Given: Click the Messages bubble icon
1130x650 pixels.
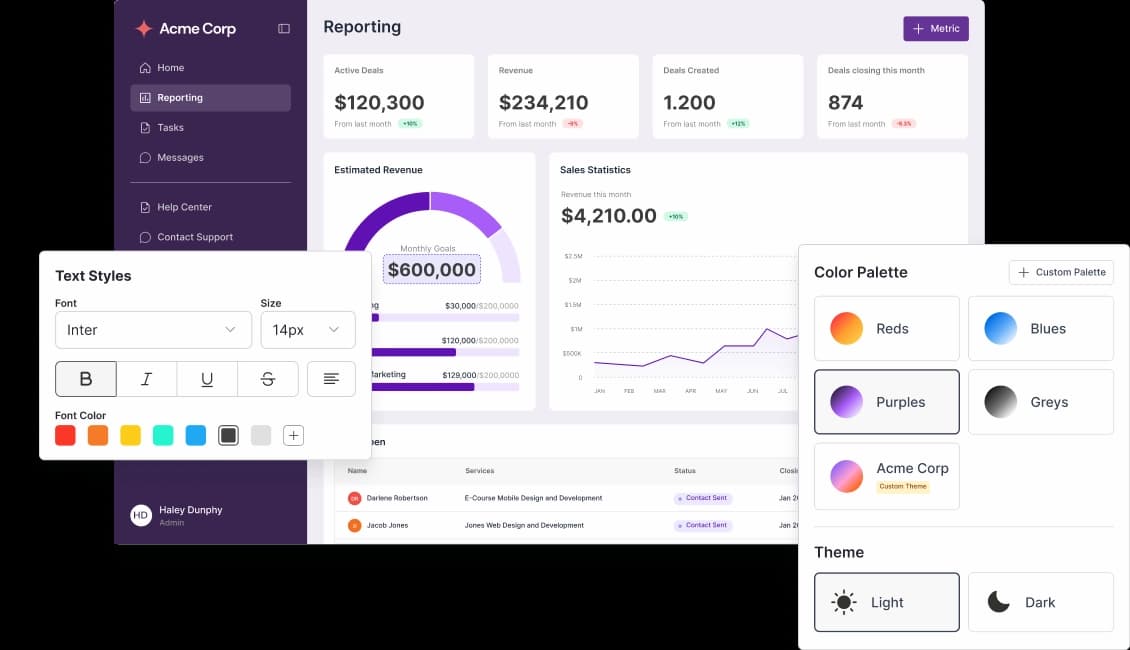Looking at the screenshot, I should pos(145,158).
